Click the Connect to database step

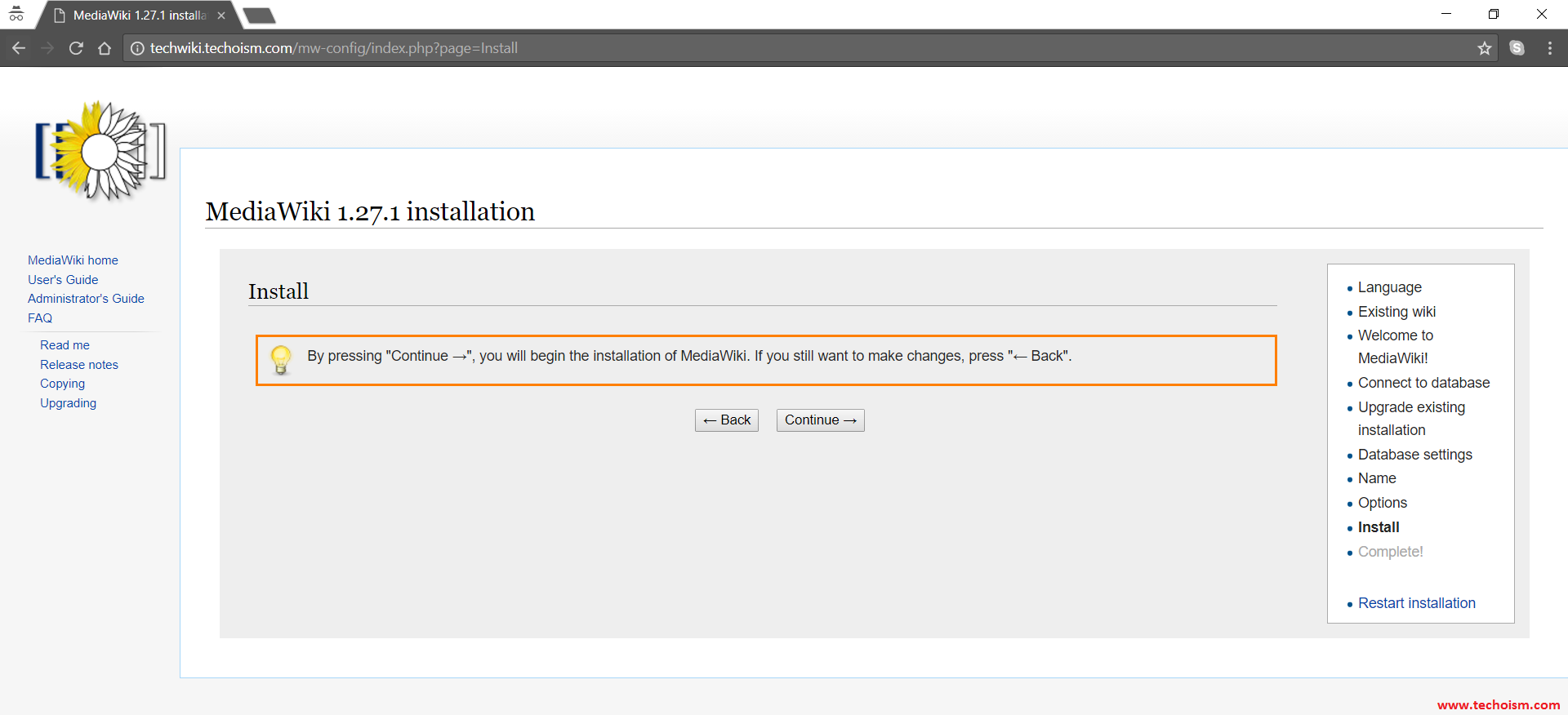pyautogui.click(x=1423, y=383)
